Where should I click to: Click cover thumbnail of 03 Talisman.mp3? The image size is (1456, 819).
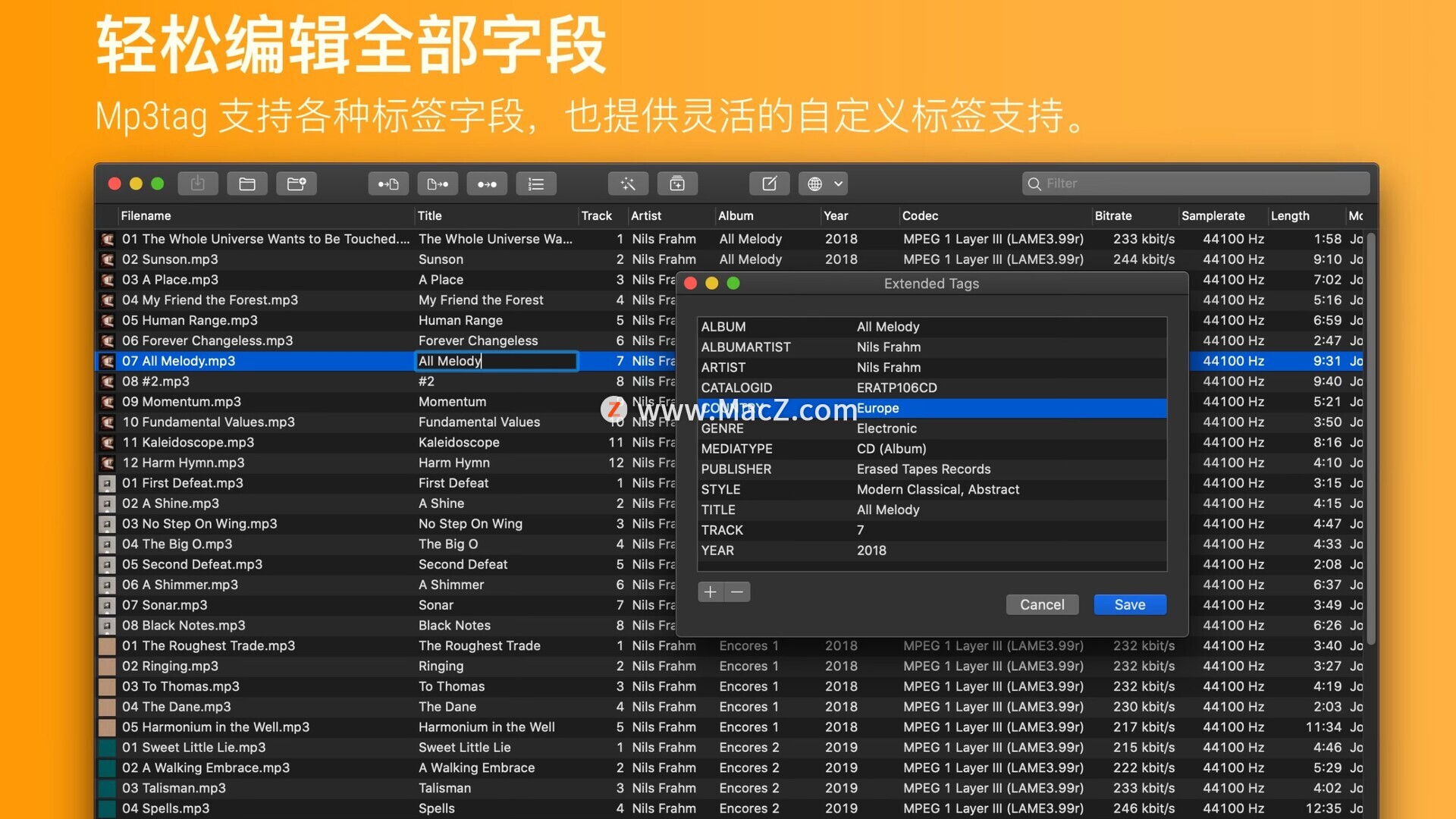(x=108, y=788)
